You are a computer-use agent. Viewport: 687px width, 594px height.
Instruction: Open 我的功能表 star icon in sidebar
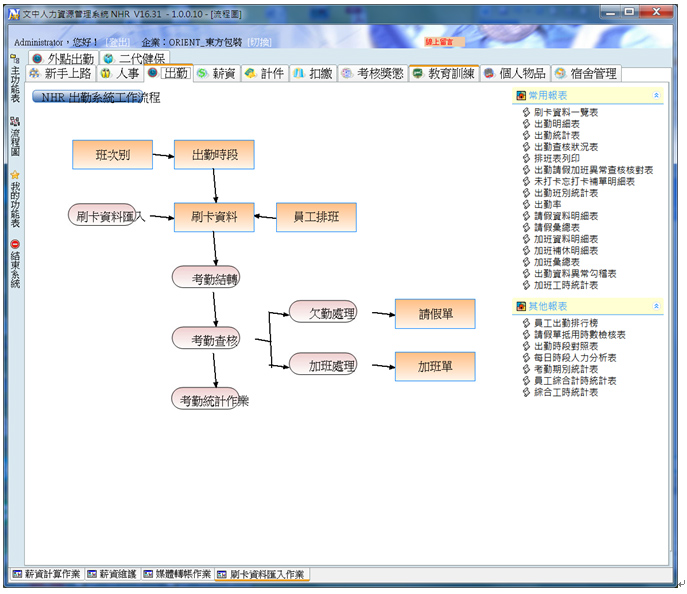coord(15,173)
